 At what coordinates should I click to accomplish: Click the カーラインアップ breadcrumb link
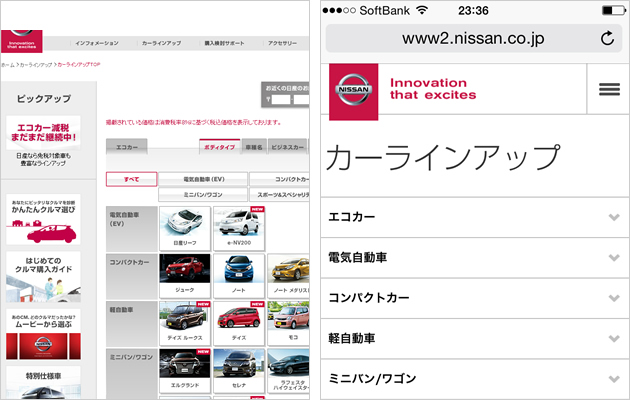(36, 65)
